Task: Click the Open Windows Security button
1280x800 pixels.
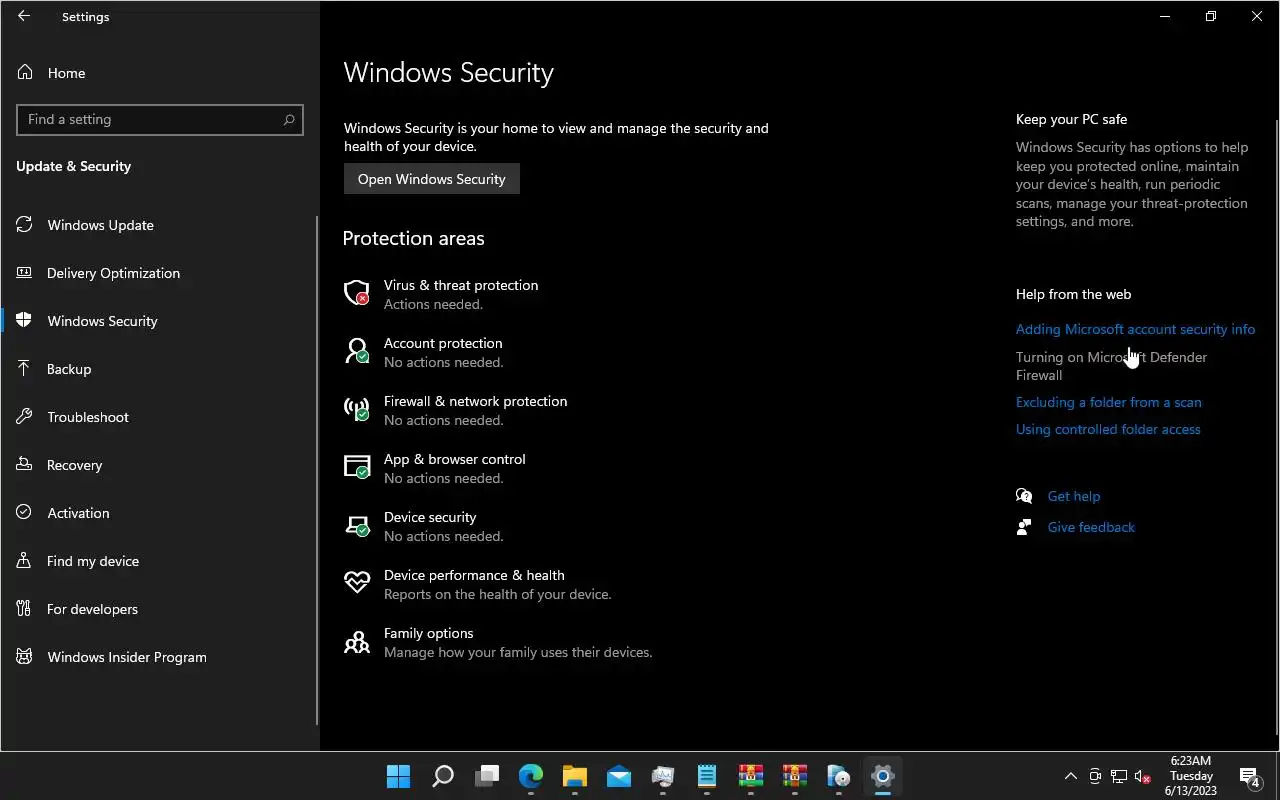Action: 432,179
